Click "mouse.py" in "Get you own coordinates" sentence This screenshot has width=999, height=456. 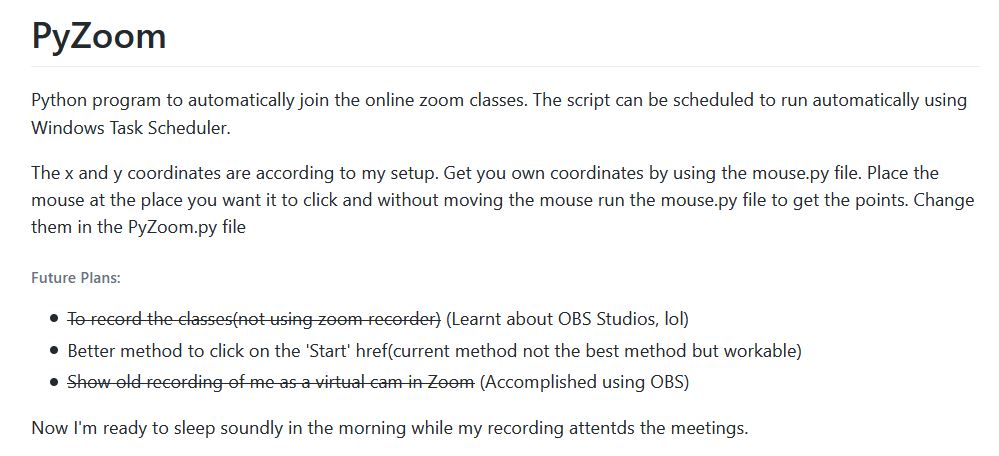tap(789, 173)
